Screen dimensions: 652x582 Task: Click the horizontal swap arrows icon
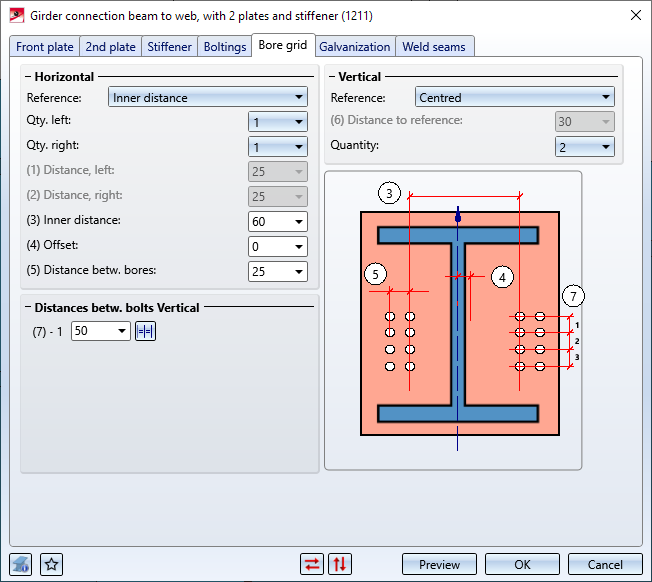click(x=313, y=564)
